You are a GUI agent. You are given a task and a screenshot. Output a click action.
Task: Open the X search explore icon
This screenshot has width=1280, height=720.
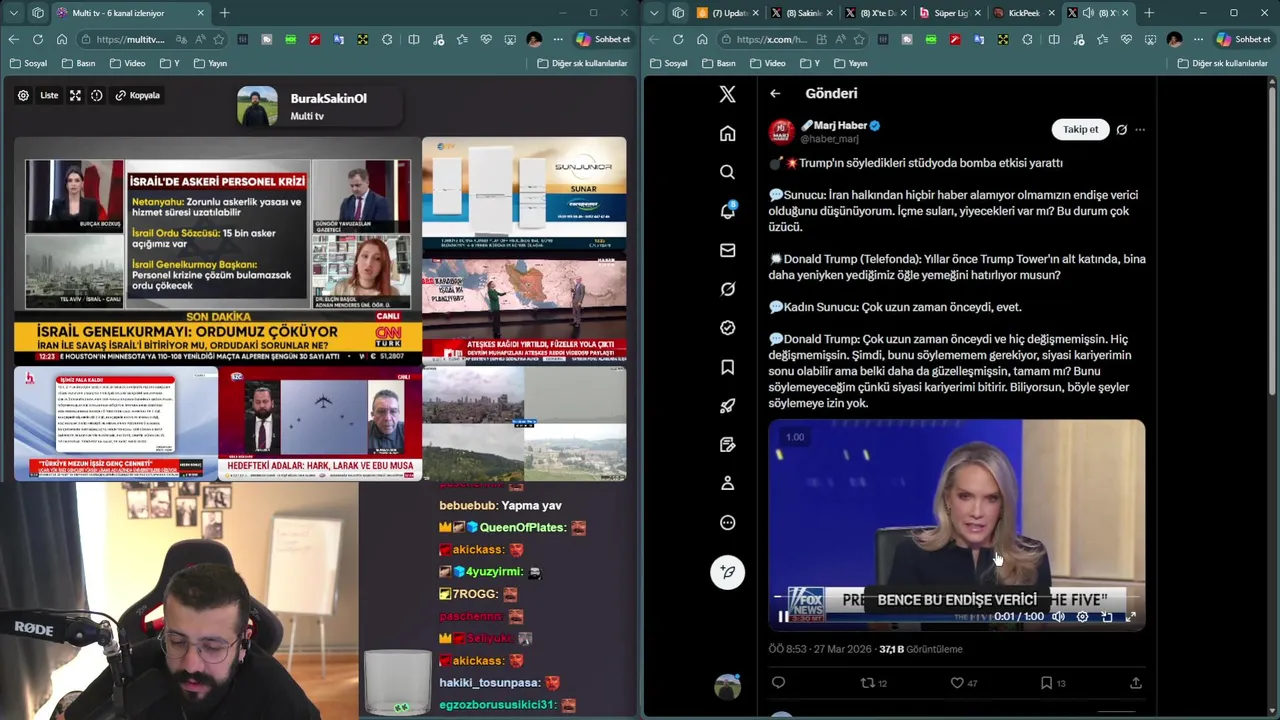727,172
